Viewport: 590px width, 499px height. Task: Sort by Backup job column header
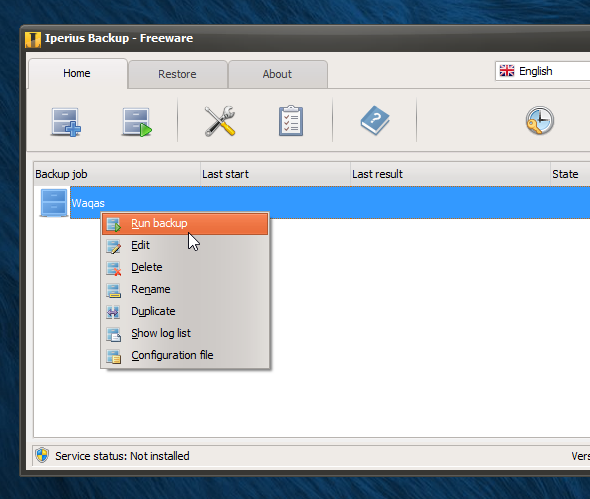tap(117, 174)
